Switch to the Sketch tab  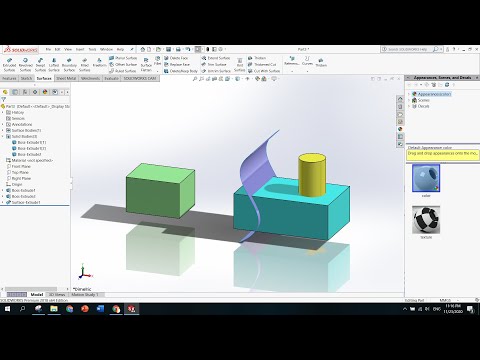[x=26, y=78]
